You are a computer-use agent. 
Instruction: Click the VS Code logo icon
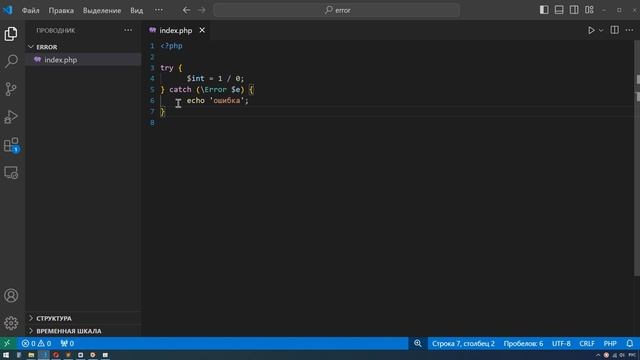[x=8, y=10]
